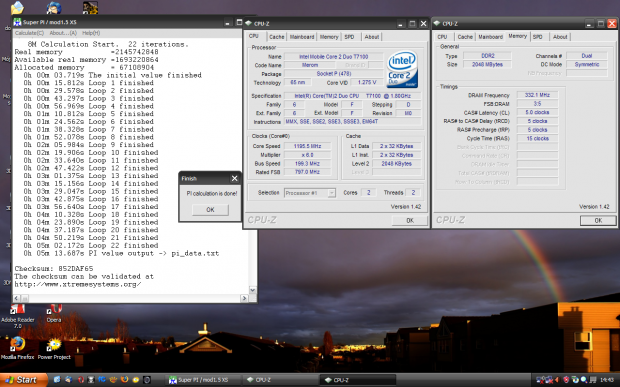
Task: Open the Help(H) menu in Super PI
Action: (91, 33)
